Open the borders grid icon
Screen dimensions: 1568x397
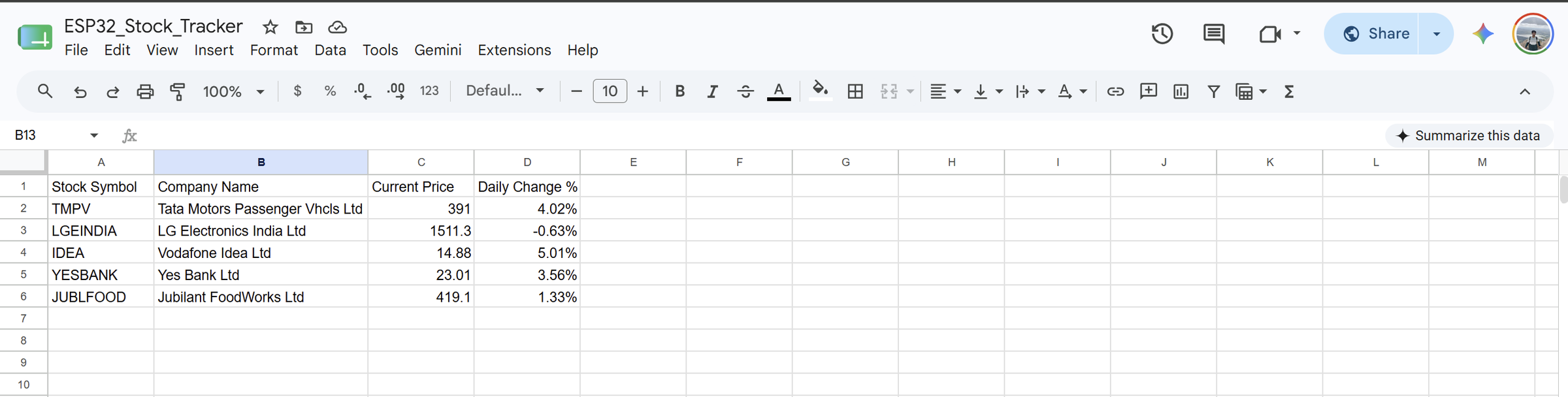click(x=855, y=91)
